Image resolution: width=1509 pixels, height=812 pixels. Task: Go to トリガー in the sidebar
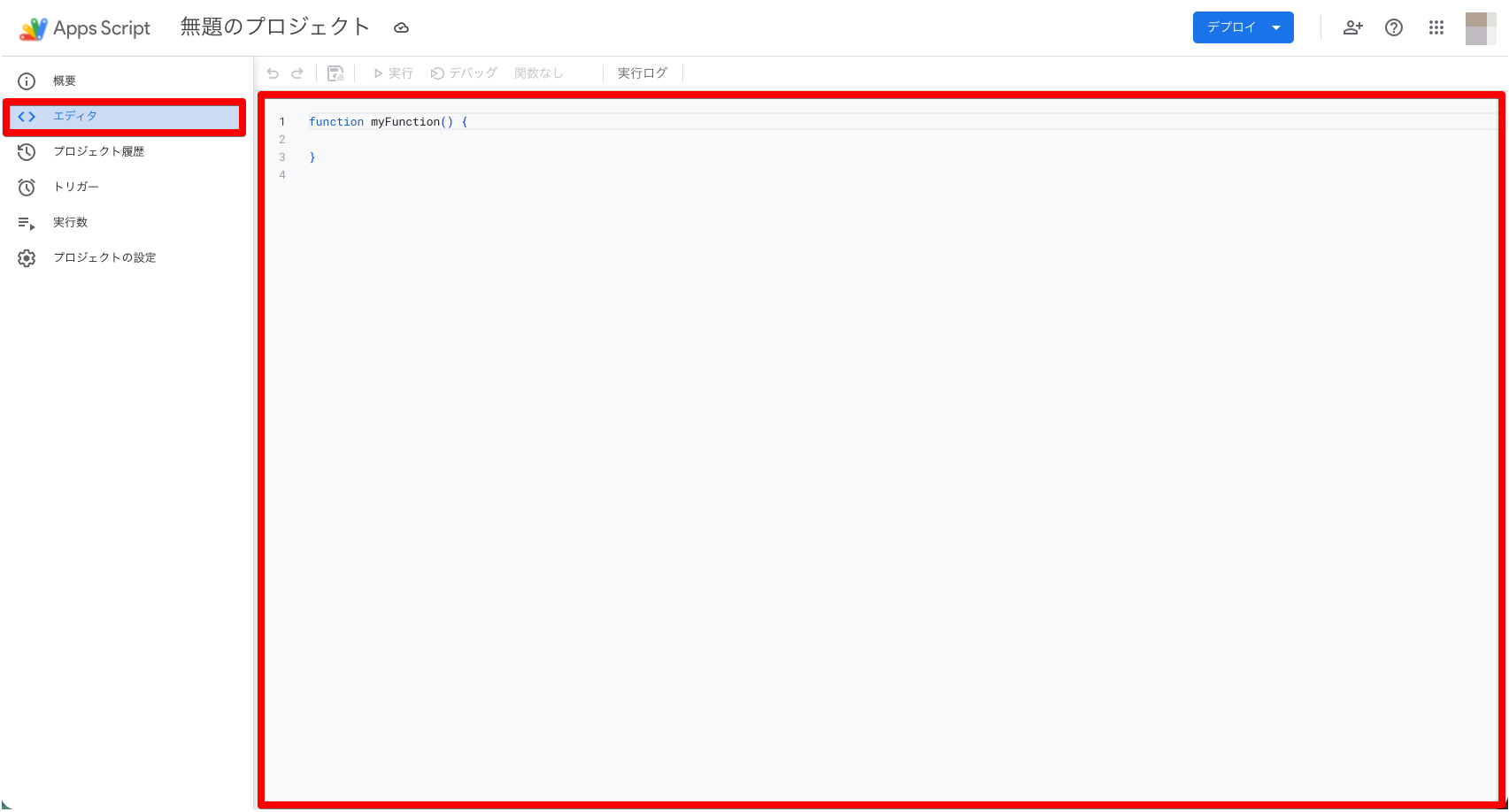(76, 188)
